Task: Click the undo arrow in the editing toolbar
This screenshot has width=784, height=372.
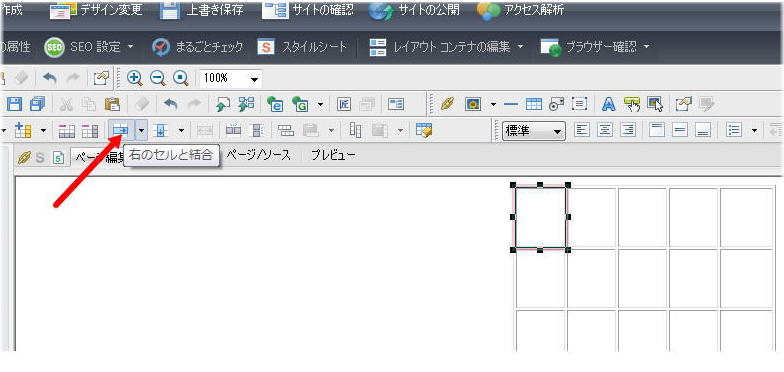Action: (171, 104)
